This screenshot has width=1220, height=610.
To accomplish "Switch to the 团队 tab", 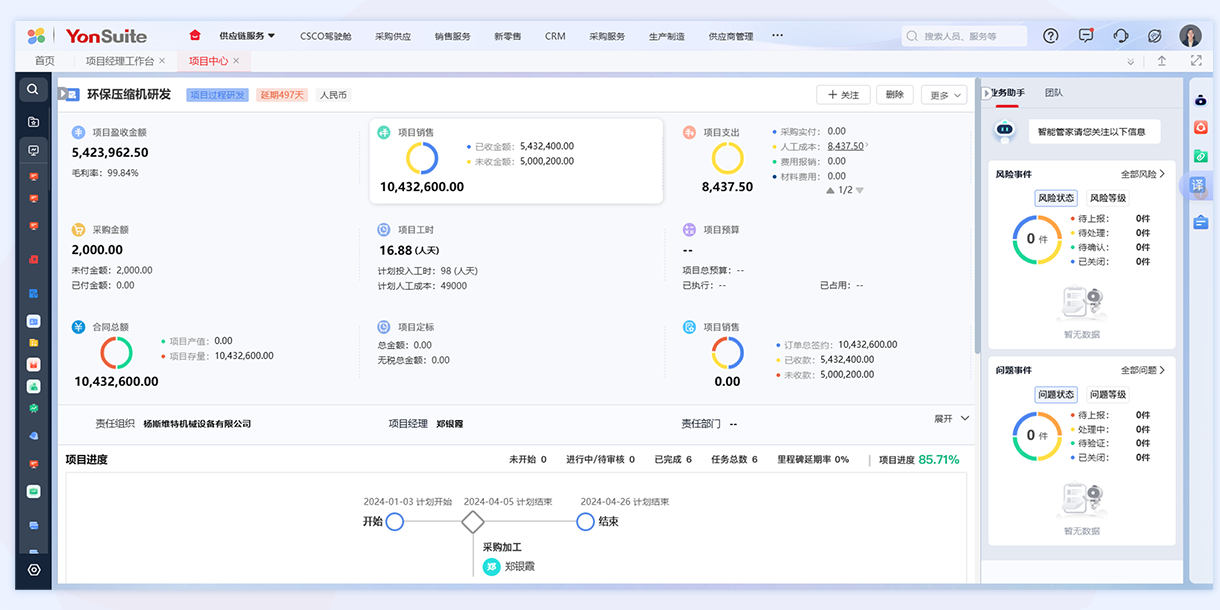I will pos(1054,93).
